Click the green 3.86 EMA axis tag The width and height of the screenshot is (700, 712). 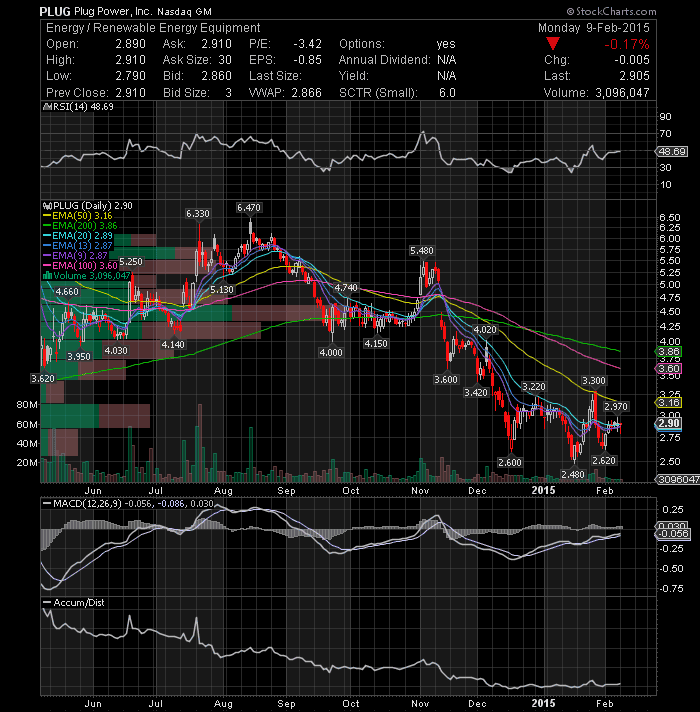click(x=669, y=351)
